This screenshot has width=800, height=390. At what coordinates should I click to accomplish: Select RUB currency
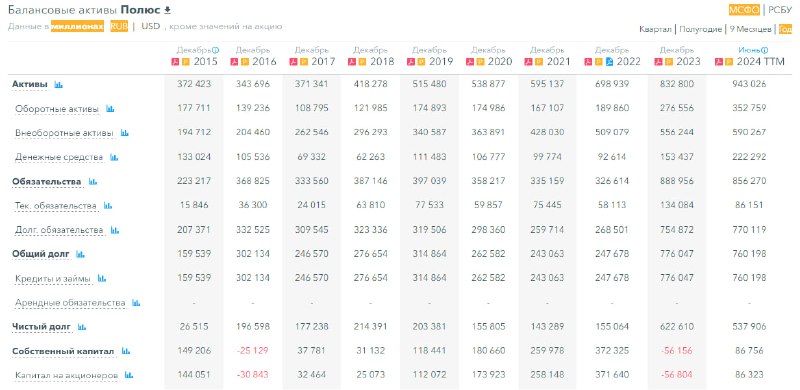point(119,26)
